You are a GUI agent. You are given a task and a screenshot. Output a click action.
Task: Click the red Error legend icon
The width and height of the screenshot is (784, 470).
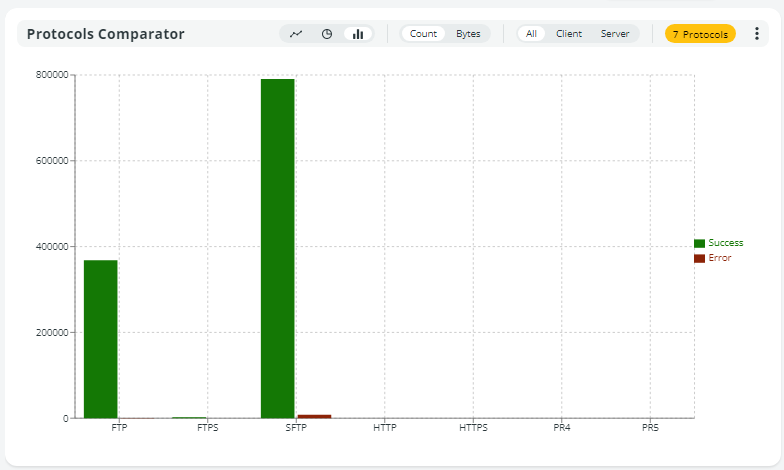tap(699, 258)
